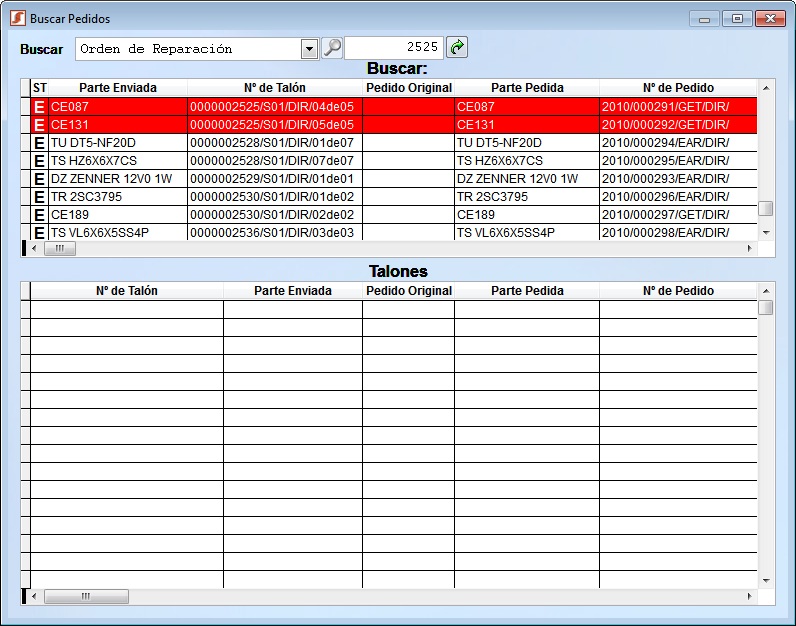The height and width of the screenshot is (626, 796).
Task: Click the search number field containing 2525
Action: (394, 48)
